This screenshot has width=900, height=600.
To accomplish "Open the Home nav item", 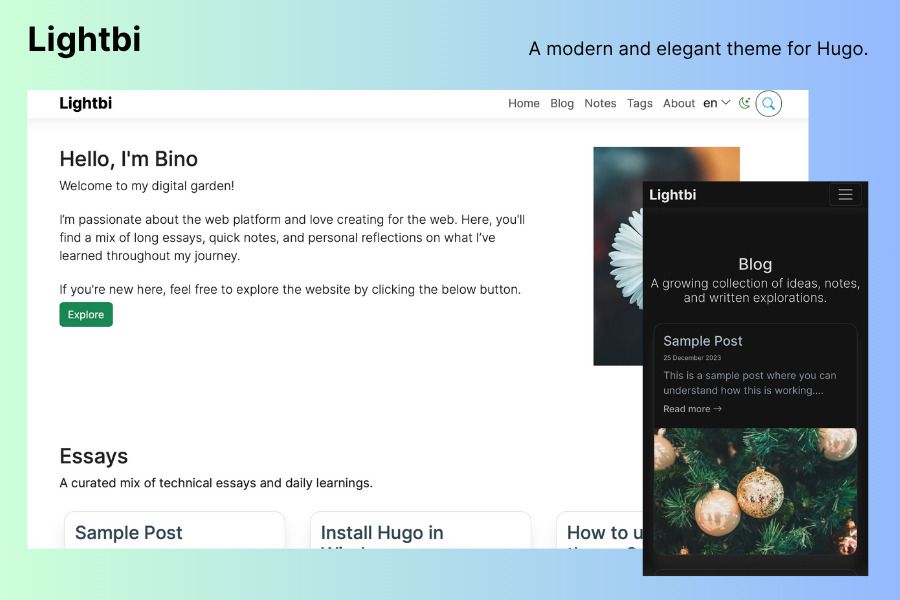I will pyautogui.click(x=523, y=103).
